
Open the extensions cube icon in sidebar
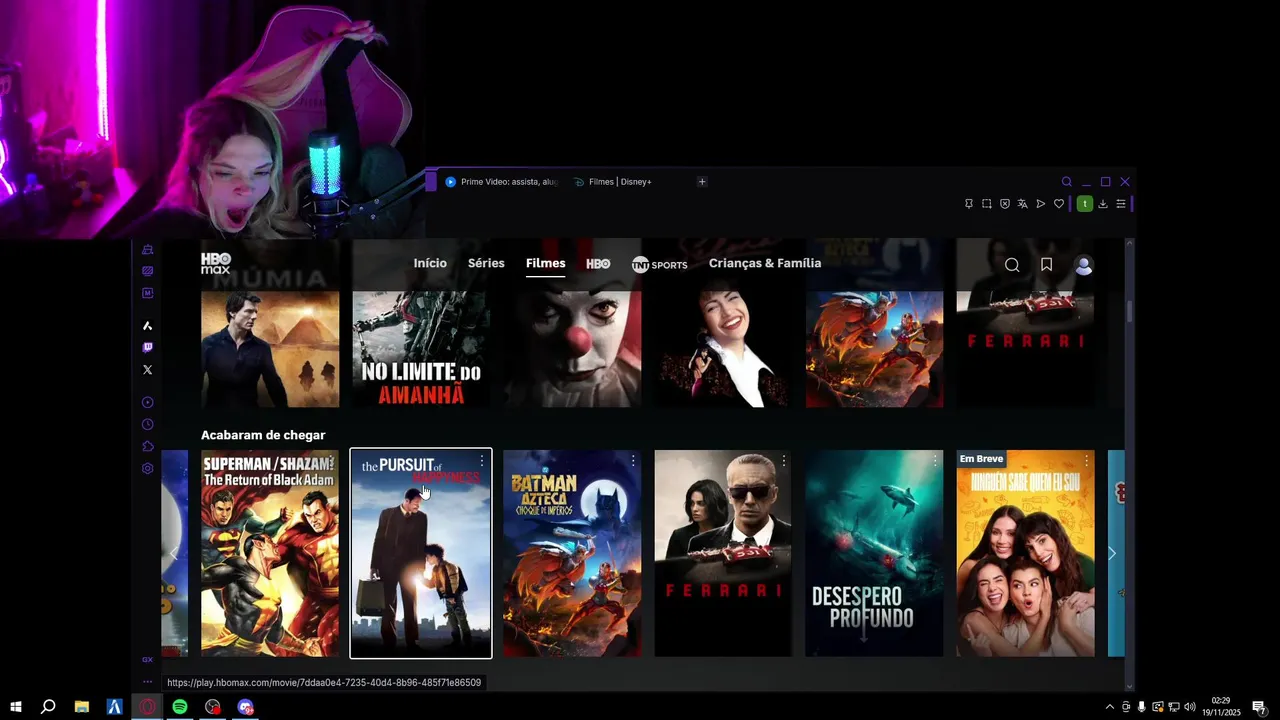click(x=147, y=446)
